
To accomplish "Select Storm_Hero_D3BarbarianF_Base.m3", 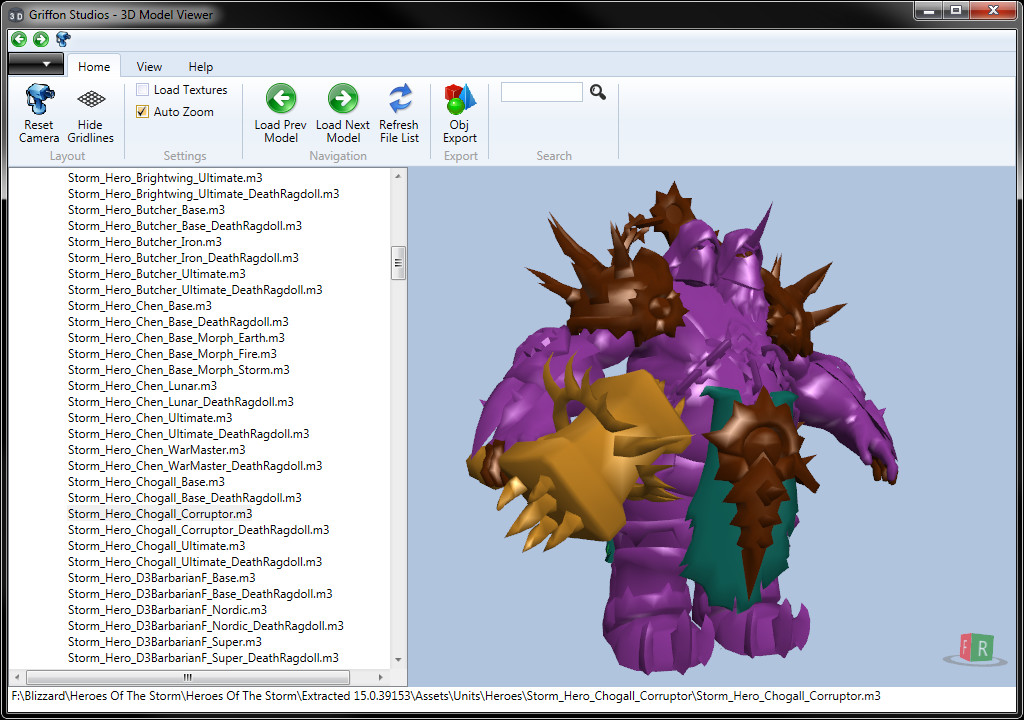I will point(162,578).
